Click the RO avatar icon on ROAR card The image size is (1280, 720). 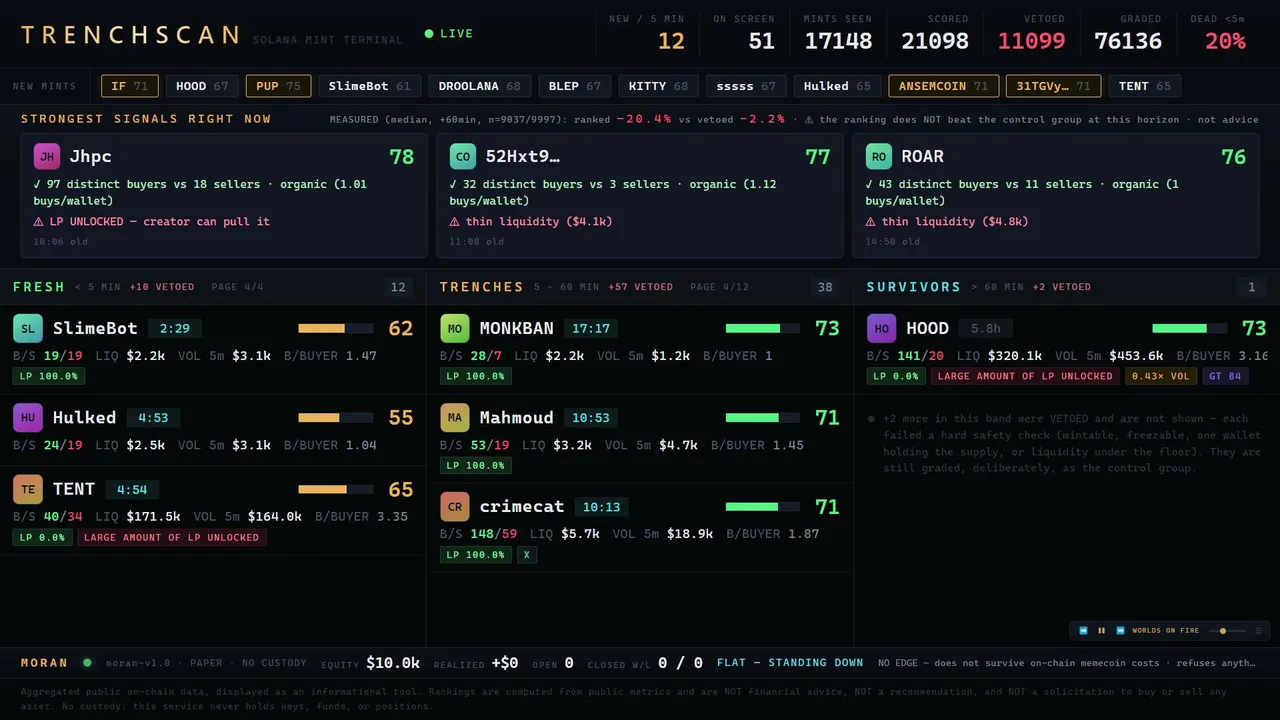[x=879, y=157]
